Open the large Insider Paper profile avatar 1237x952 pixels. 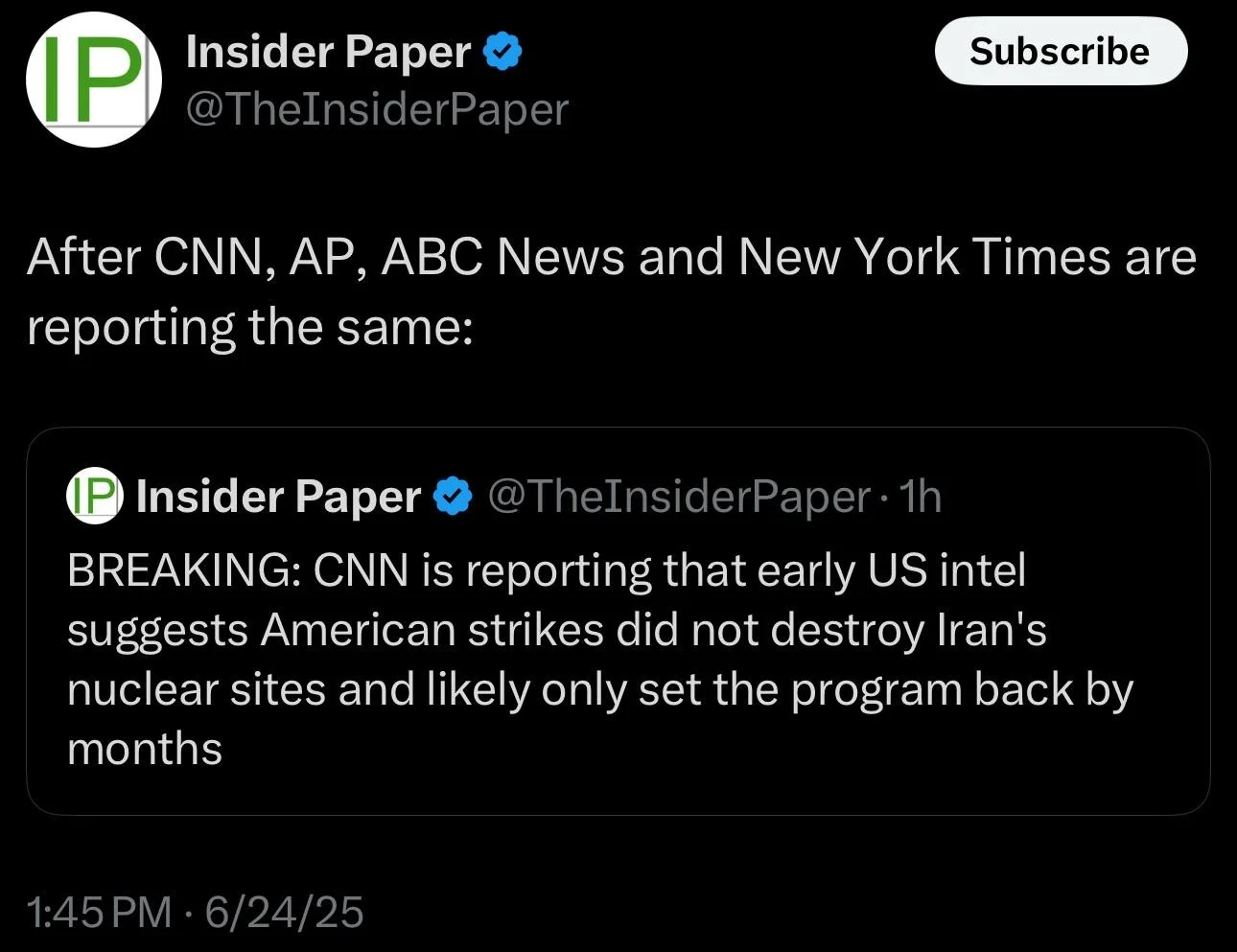(x=93, y=80)
